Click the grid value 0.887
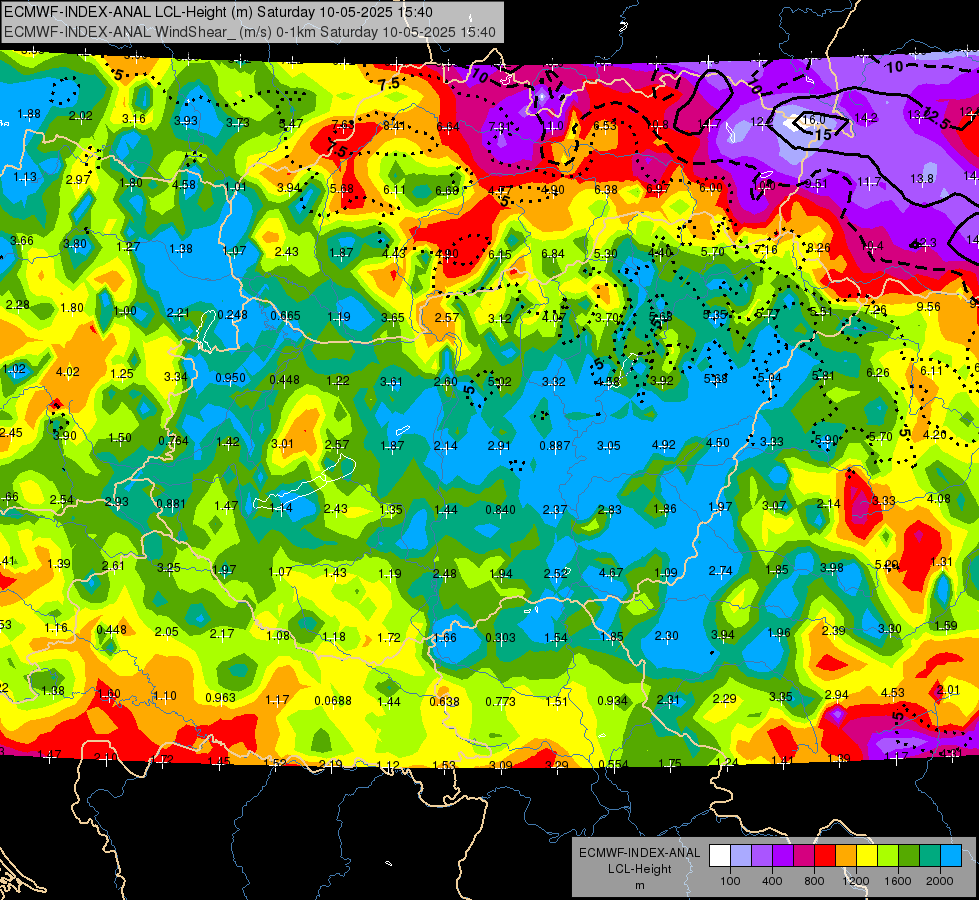This screenshot has height=900, width=979. (554, 445)
